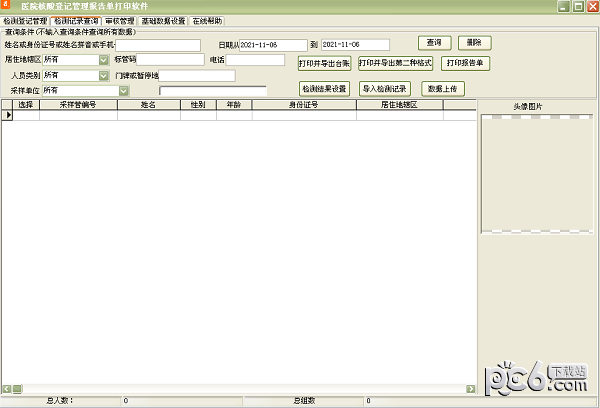
Task: Switch to the 检测登记管理 tab
Action: pos(25,20)
